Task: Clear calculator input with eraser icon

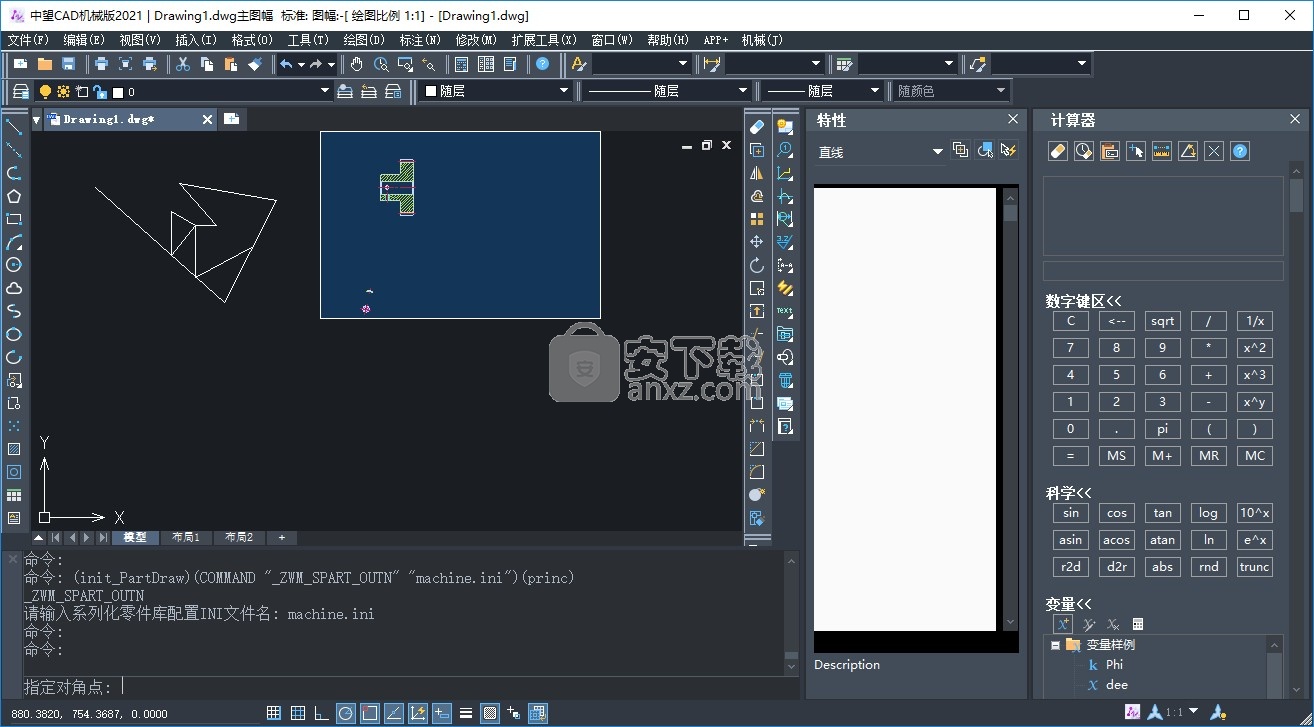Action: 1057,151
